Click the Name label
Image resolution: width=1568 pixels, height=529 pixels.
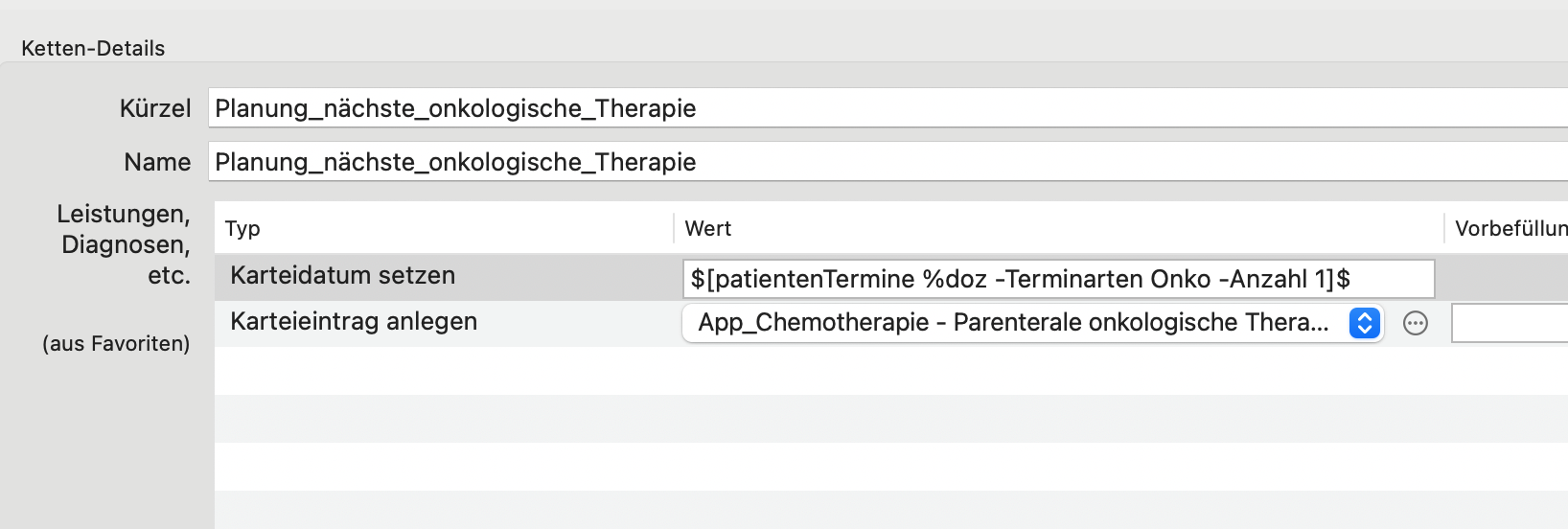pos(157,162)
